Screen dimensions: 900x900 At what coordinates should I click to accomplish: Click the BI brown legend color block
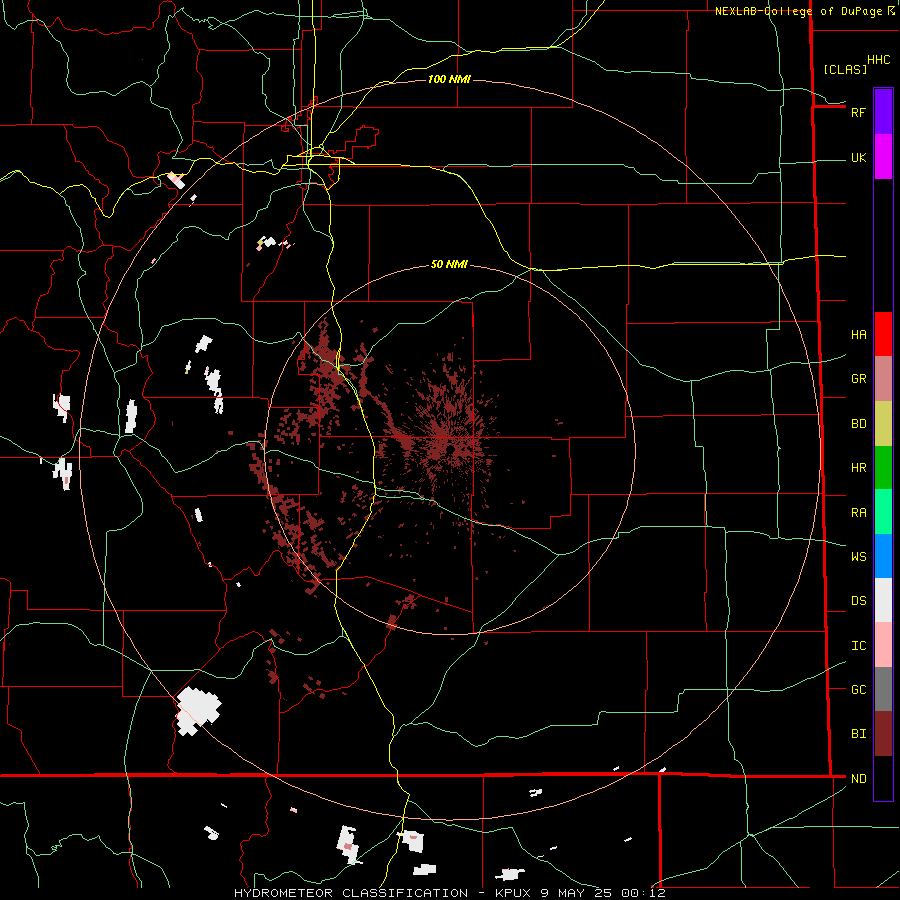point(883,734)
